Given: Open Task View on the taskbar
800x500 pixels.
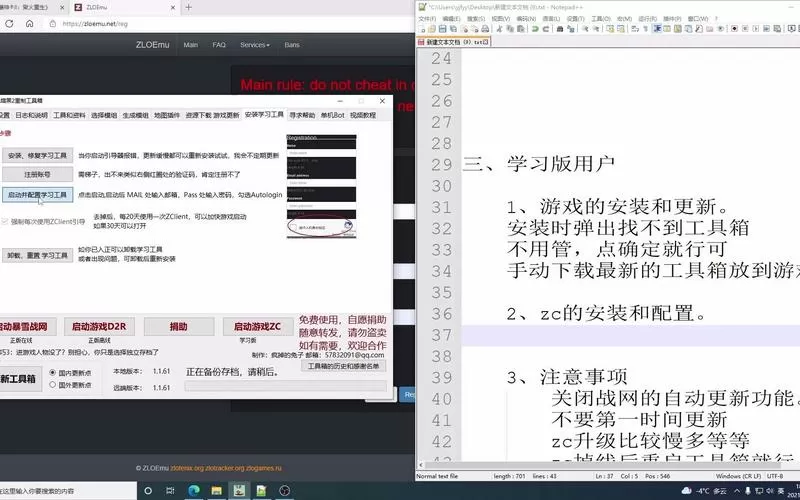Looking at the screenshot, I should click(170, 491).
